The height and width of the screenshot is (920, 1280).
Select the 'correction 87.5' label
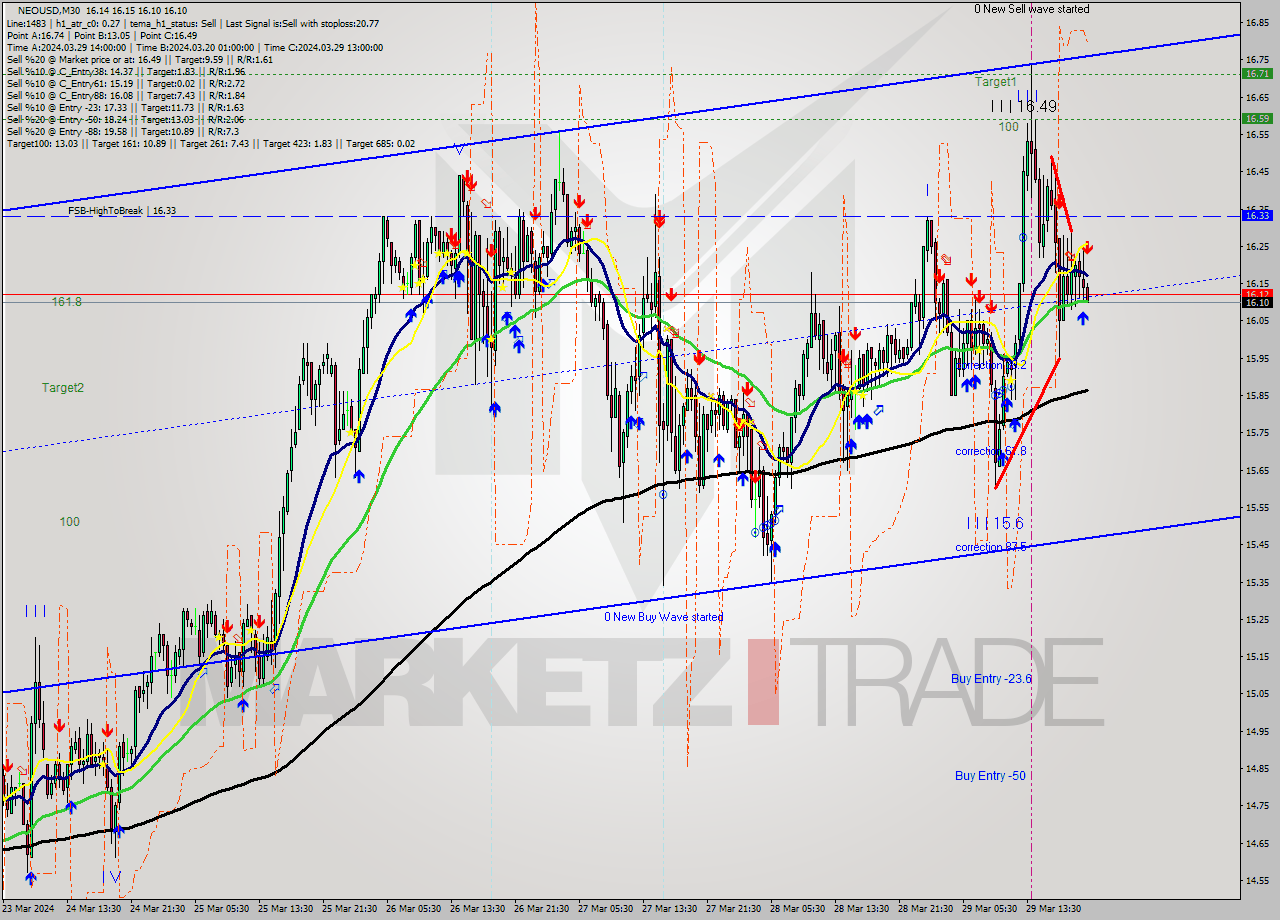(991, 547)
